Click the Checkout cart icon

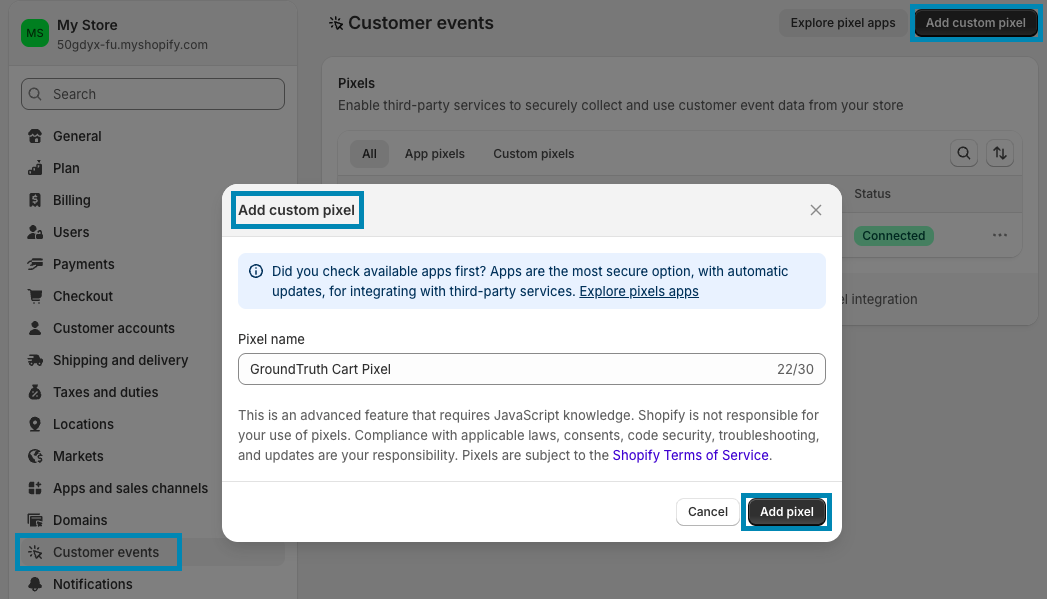pyautogui.click(x=35, y=296)
